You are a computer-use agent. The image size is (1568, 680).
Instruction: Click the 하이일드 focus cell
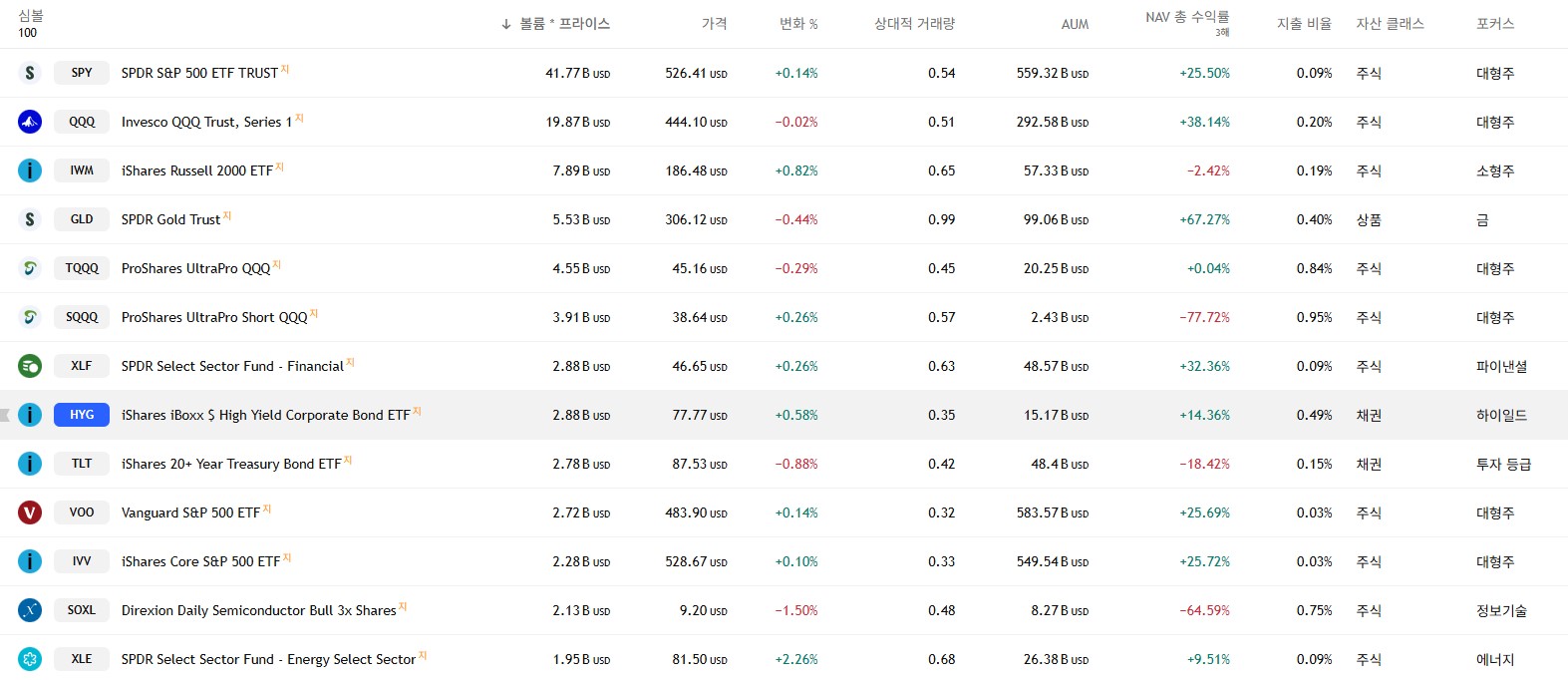coord(1501,415)
